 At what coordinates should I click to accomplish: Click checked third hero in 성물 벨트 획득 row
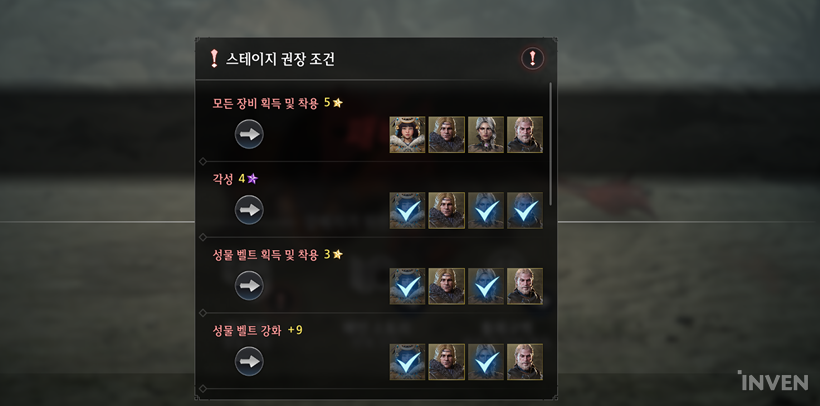(486, 286)
